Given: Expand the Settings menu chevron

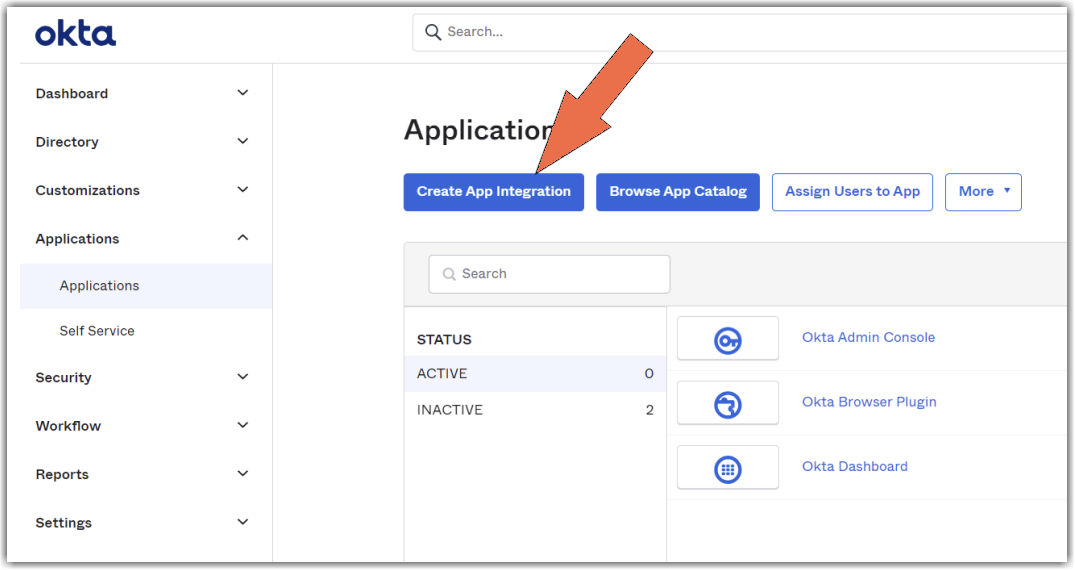Looking at the screenshot, I should 243,522.
